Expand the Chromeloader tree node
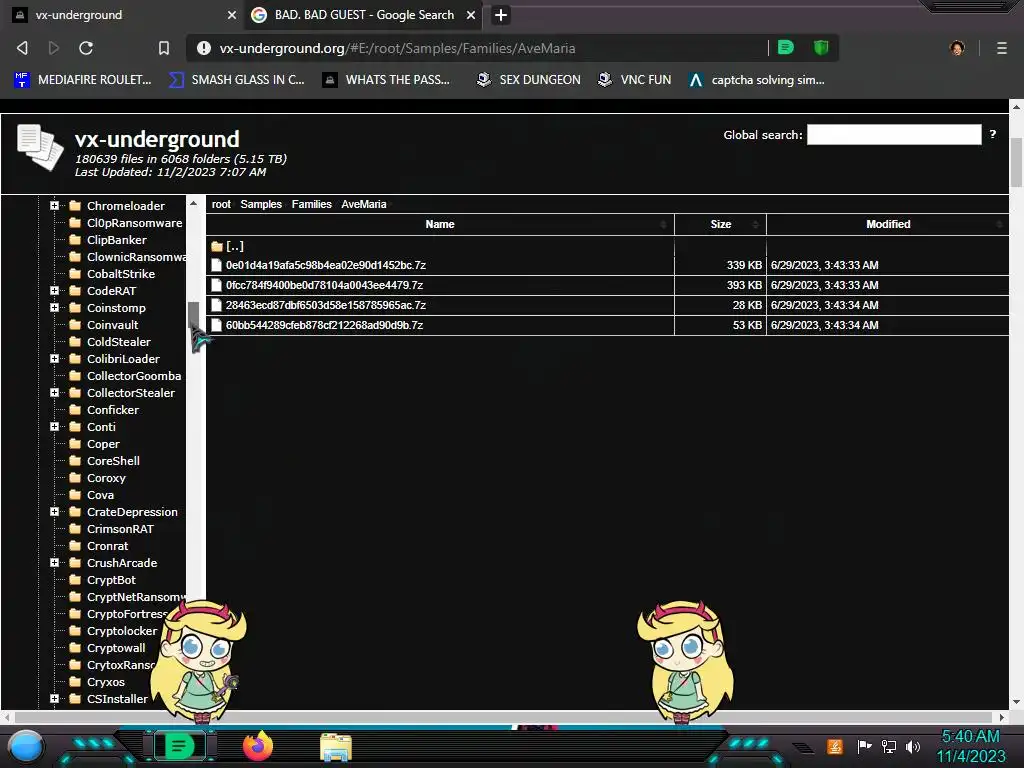Image resolution: width=1024 pixels, height=768 pixels. click(x=54, y=205)
